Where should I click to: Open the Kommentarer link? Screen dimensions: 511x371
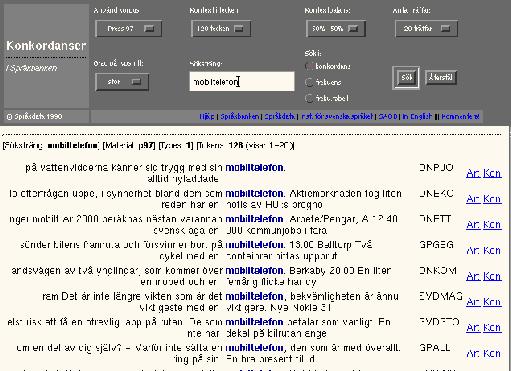coord(460,117)
